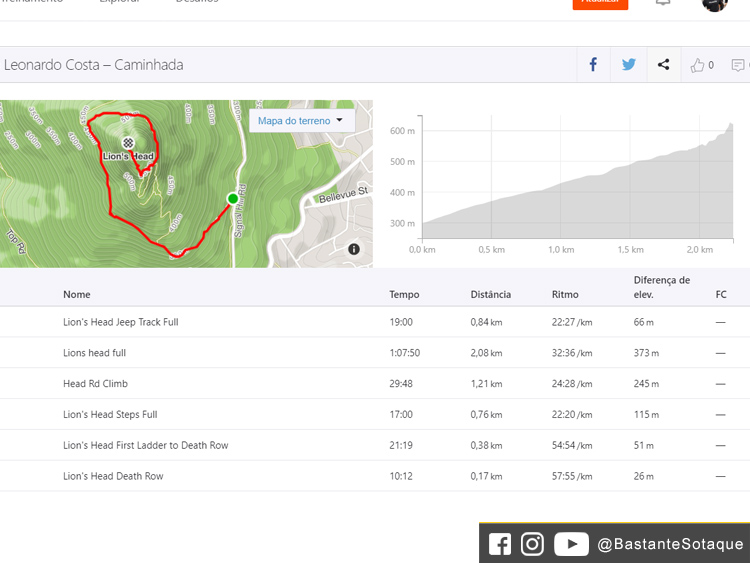The height and width of the screenshot is (563, 750).
Task: Open the comments icon
Action: (738, 65)
